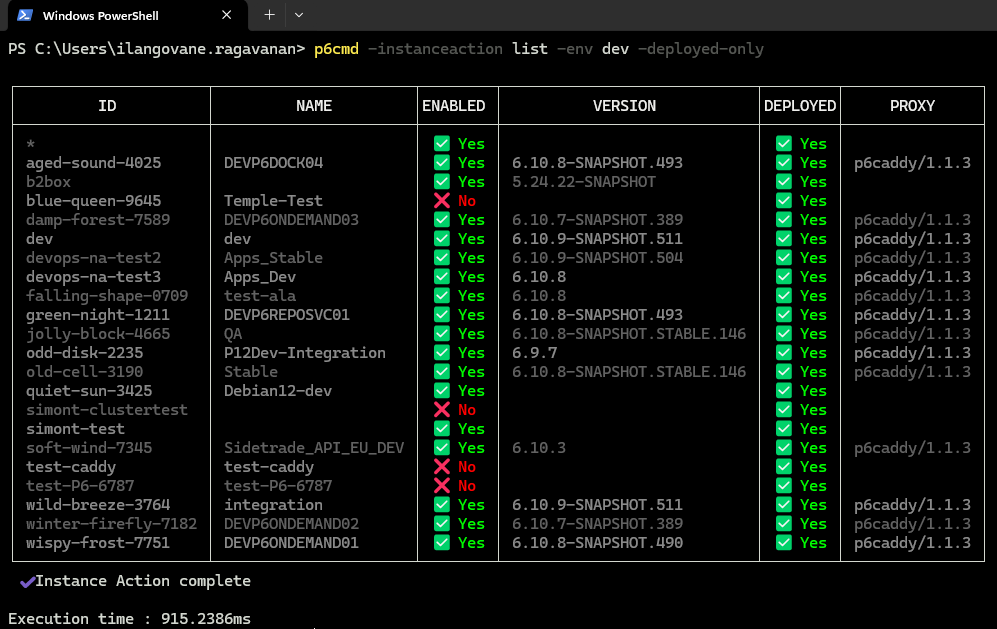The width and height of the screenshot is (997, 629).
Task: Click the DEPLOYED column header
Action: coord(800,106)
